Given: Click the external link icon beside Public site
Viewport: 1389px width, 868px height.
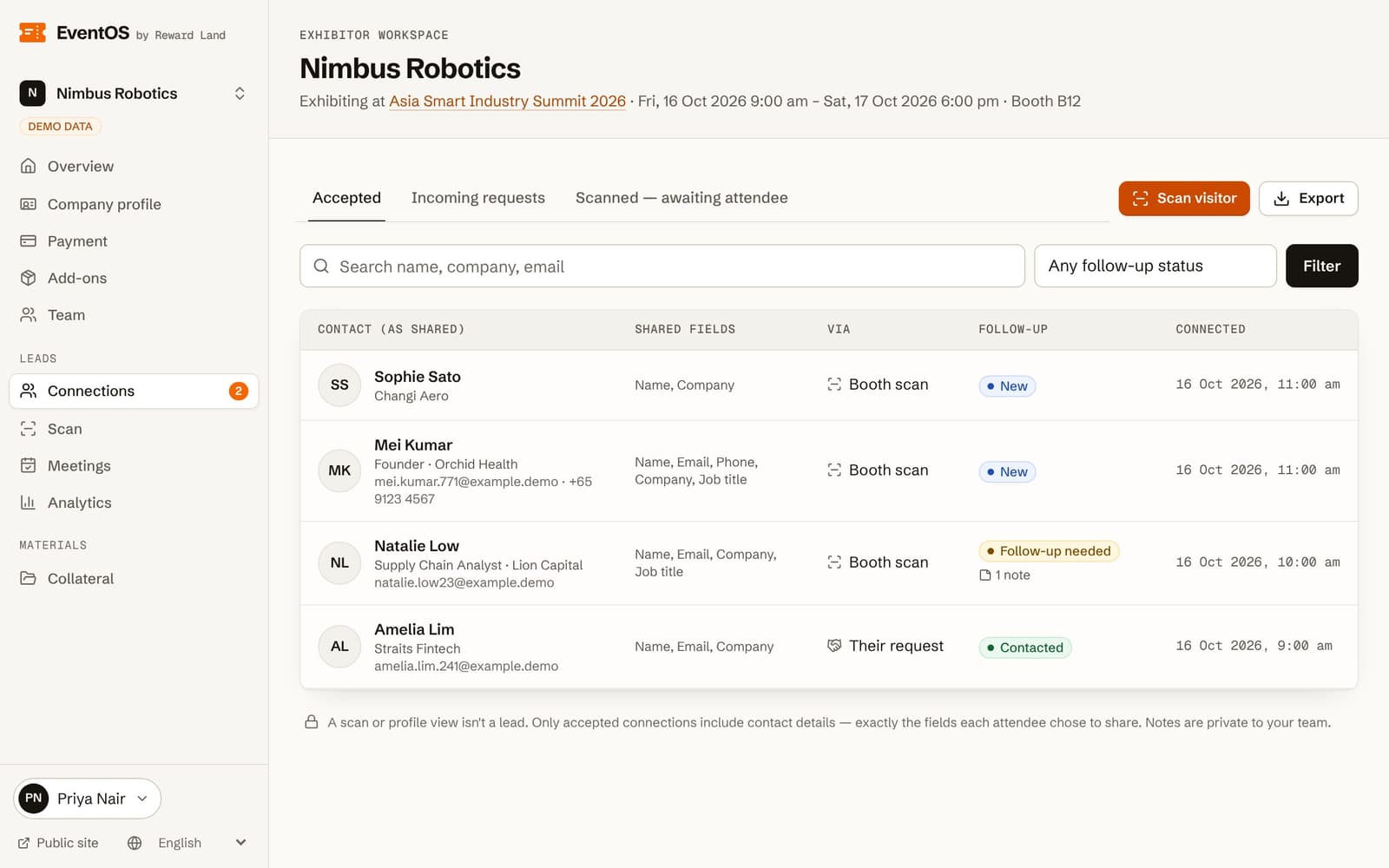Looking at the screenshot, I should 24,843.
